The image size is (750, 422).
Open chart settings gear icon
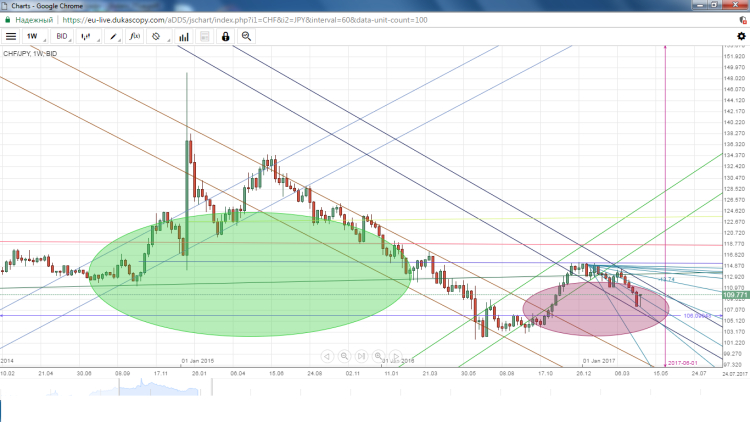(x=741, y=36)
